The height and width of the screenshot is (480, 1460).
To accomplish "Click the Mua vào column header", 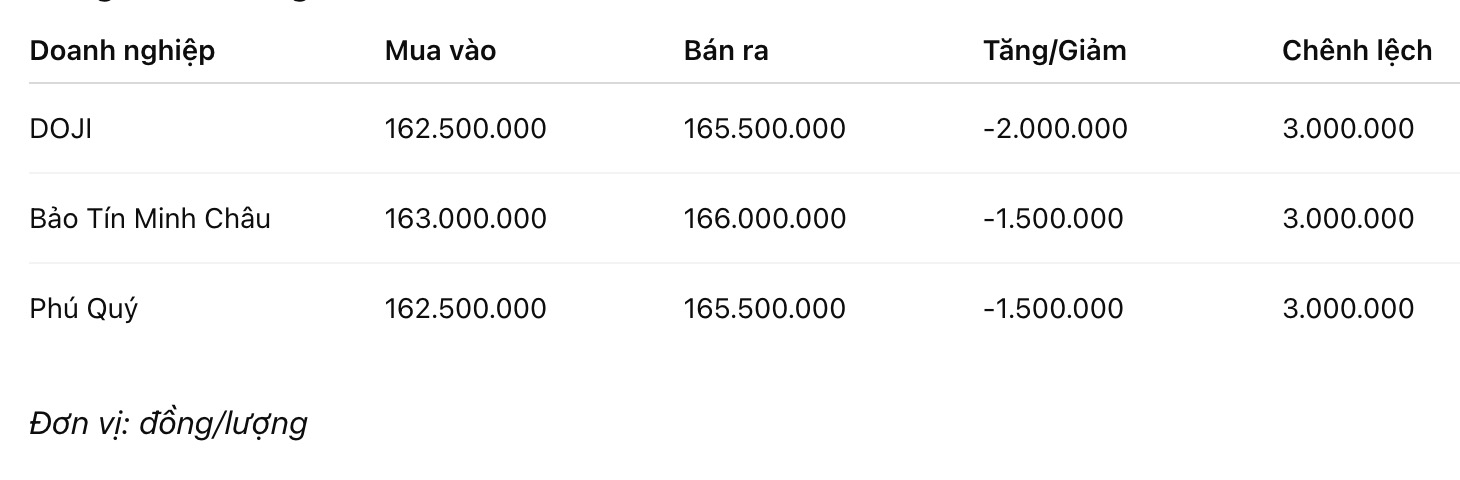I will pos(440,50).
